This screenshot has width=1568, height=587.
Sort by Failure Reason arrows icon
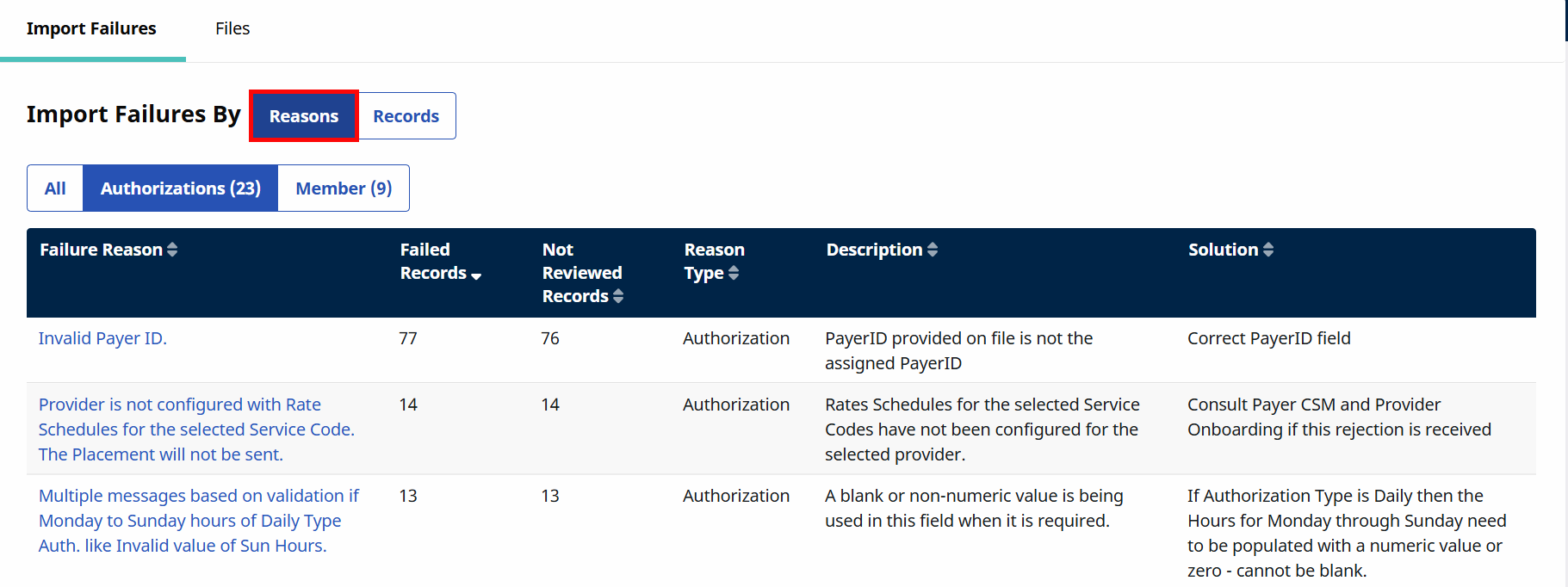point(172,250)
